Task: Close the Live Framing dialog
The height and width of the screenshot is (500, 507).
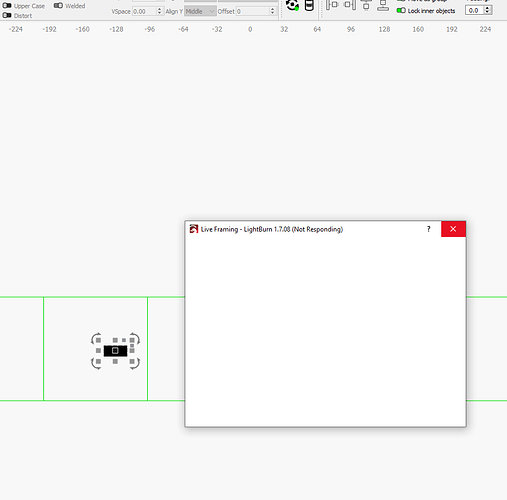Action: tap(453, 229)
